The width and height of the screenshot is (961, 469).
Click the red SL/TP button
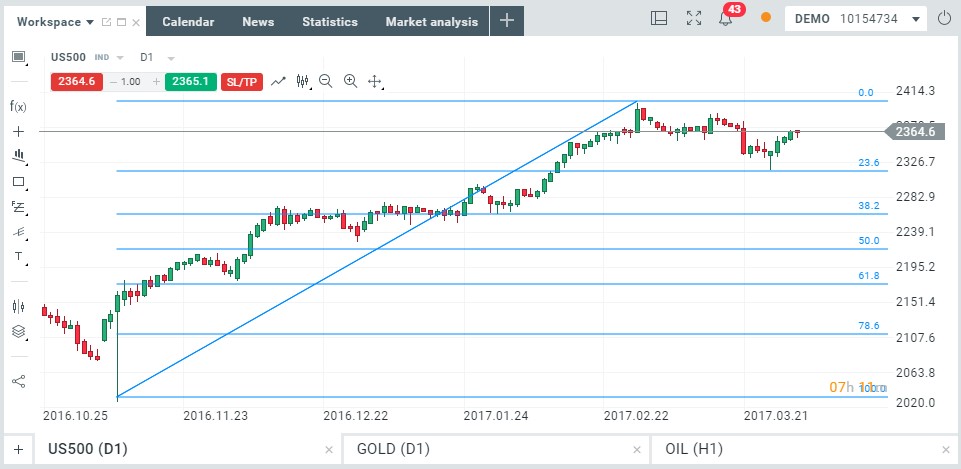pyautogui.click(x=242, y=81)
